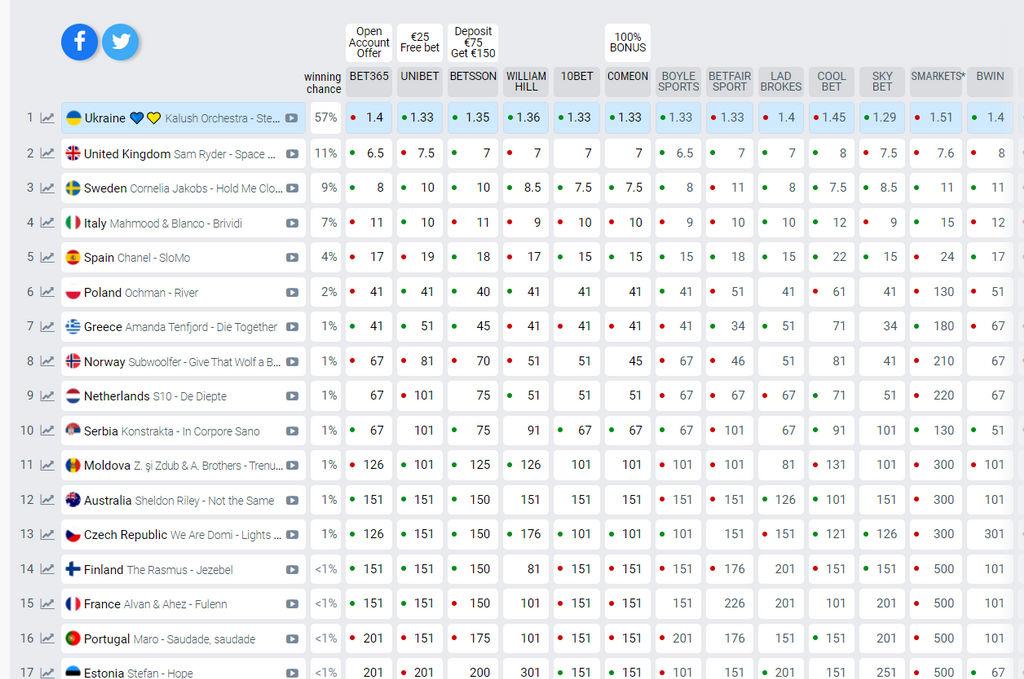The height and width of the screenshot is (679, 1024).
Task: Click Ukraine's 57% winning chance
Action: (x=325, y=118)
